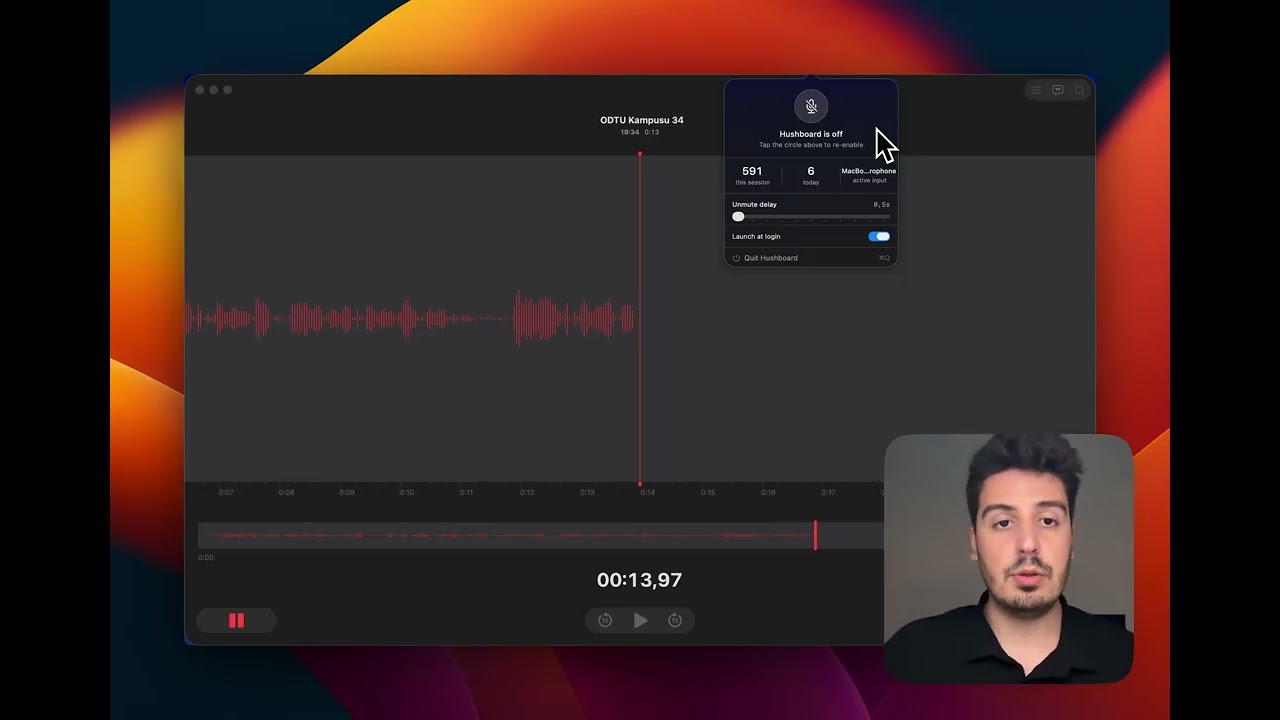Click the '00:13,97' elapsed time display
This screenshot has height=720, width=1280.
pos(639,580)
